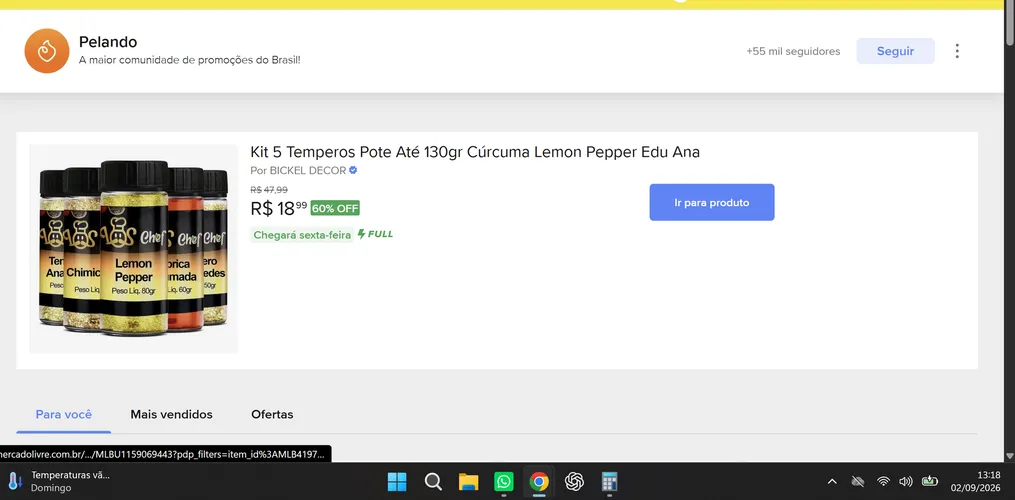This screenshot has width=1015, height=500.
Task: Click the +55 mil seguidores text
Action: [x=793, y=51]
